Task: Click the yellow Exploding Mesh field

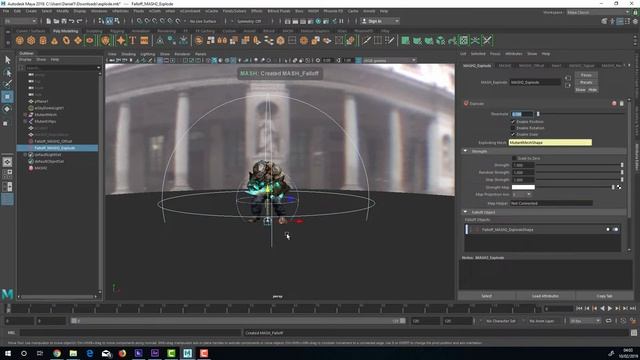Action: 550,142
